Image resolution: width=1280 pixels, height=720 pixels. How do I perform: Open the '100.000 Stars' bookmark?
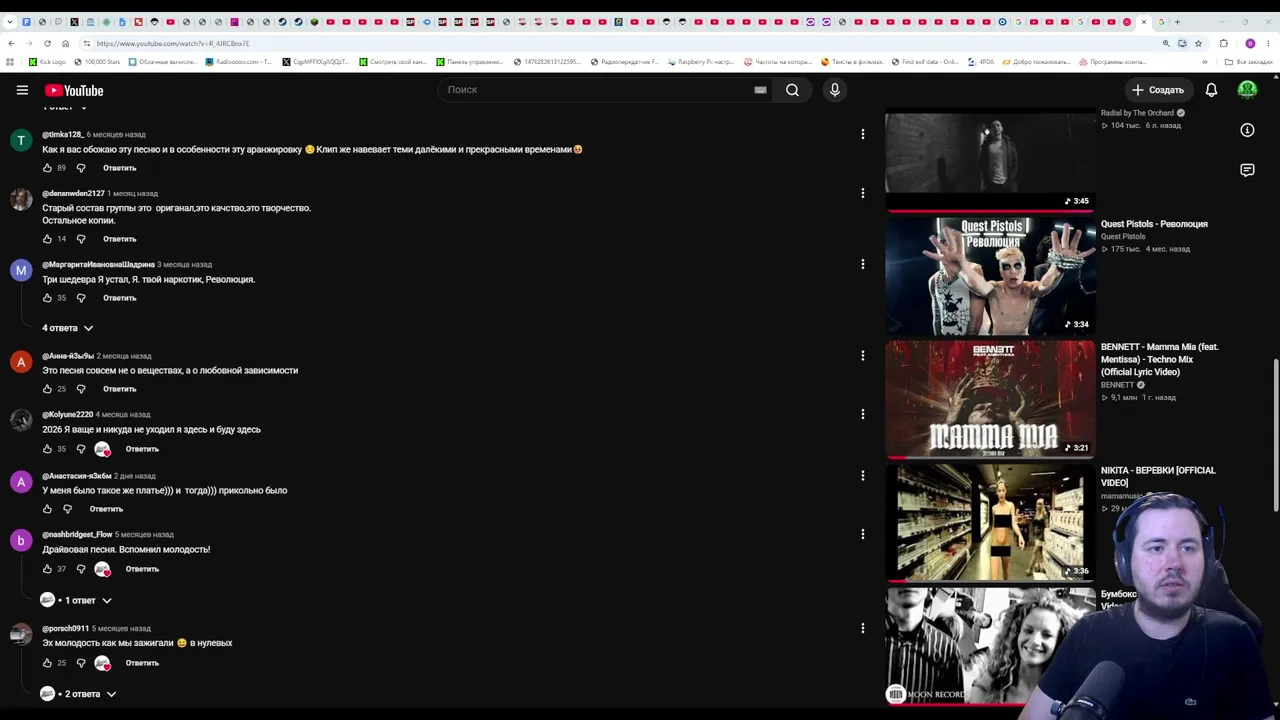click(x=97, y=62)
